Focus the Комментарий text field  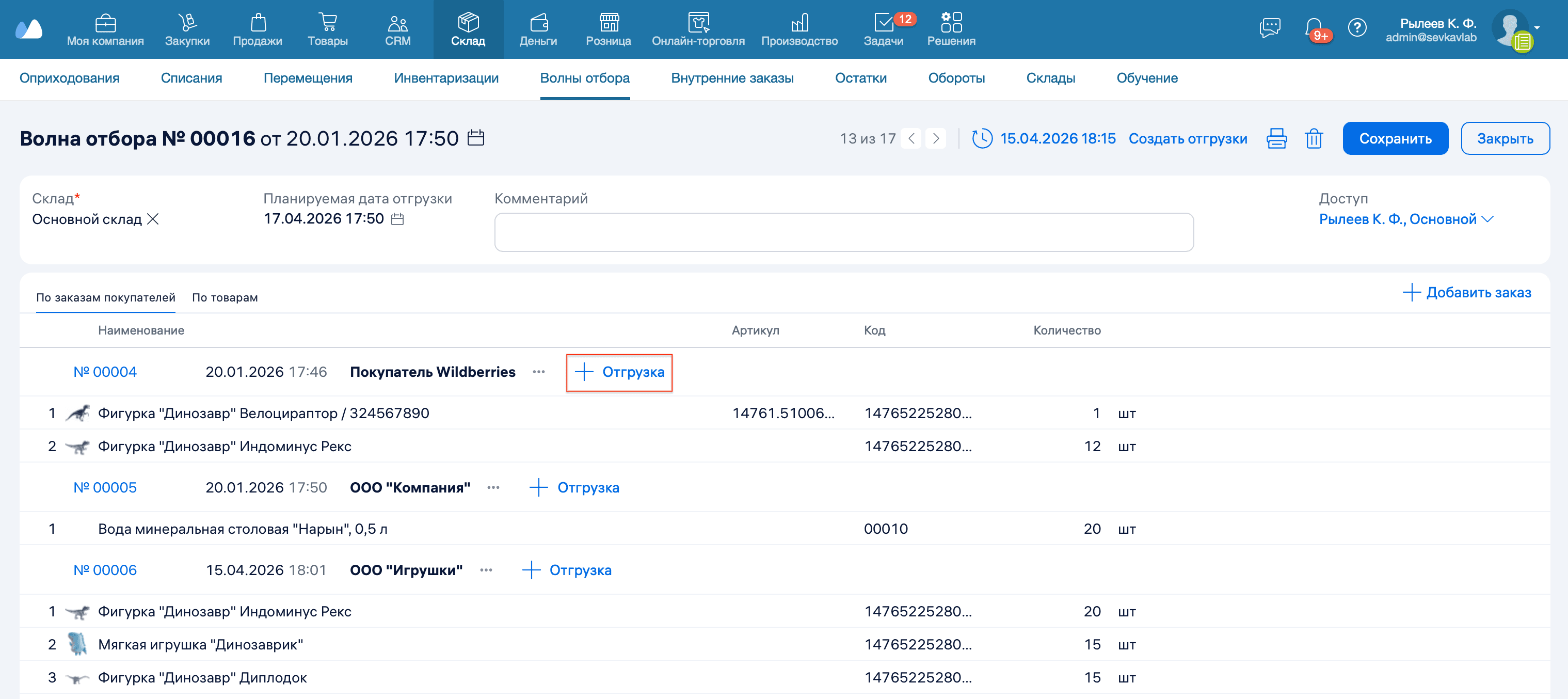(x=844, y=232)
